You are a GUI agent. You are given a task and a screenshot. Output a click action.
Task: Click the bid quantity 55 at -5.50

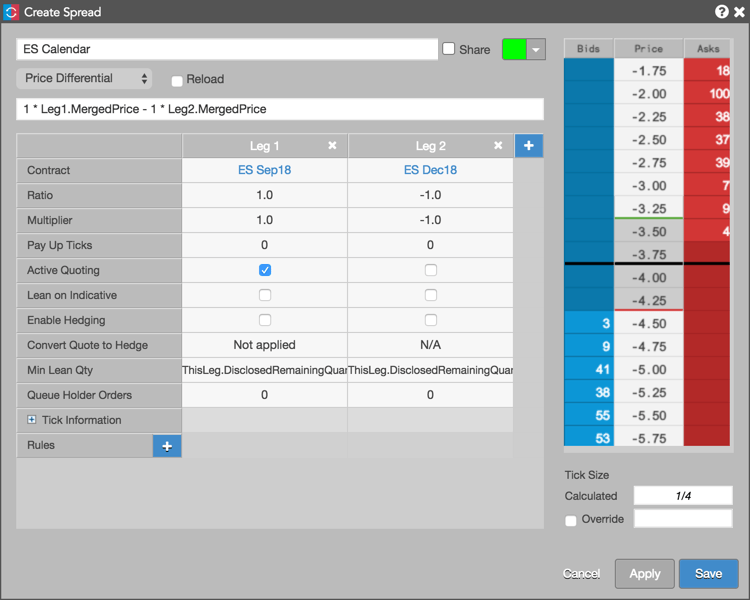[x=589, y=415]
